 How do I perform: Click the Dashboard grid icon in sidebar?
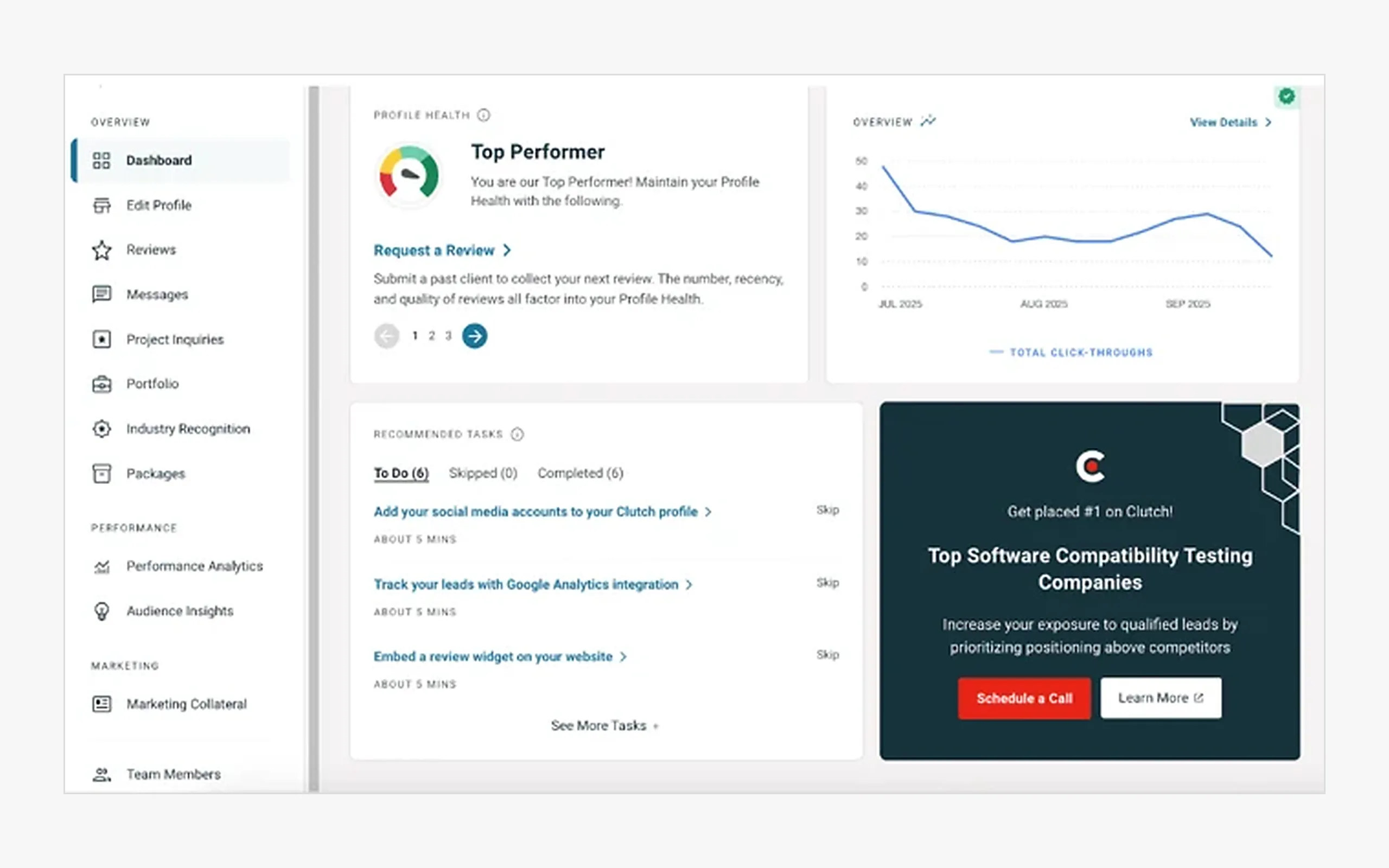point(101,161)
